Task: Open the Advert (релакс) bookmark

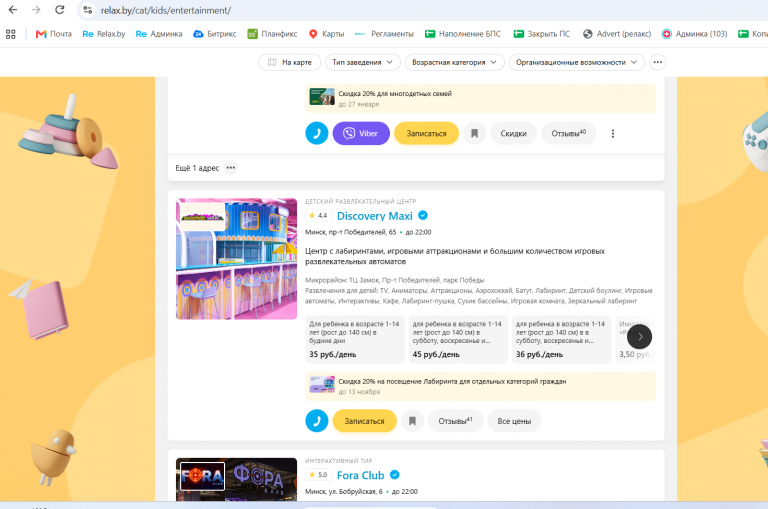Action: click(x=617, y=34)
